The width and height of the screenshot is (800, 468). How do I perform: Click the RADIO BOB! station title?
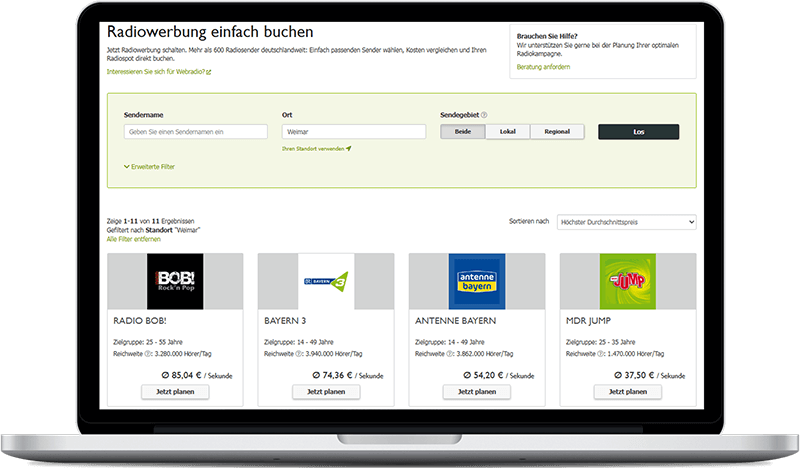click(140, 321)
